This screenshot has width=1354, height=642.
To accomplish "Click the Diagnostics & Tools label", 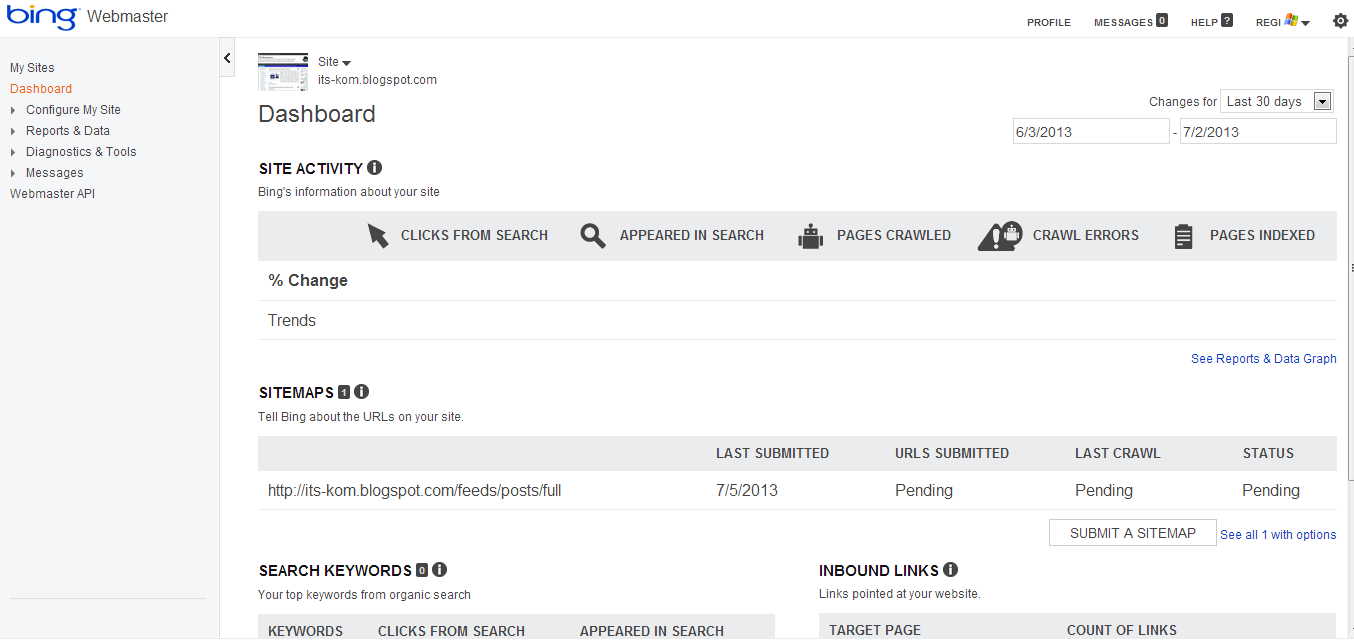I will pyautogui.click(x=81, y=152).
